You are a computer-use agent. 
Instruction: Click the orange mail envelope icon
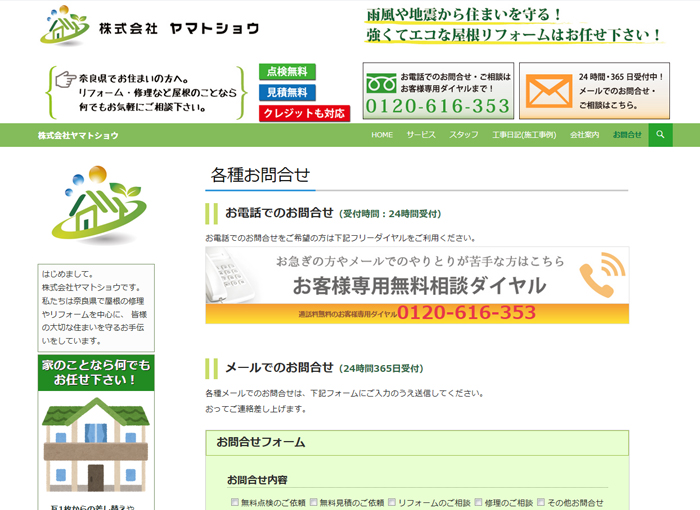(548, 91)
